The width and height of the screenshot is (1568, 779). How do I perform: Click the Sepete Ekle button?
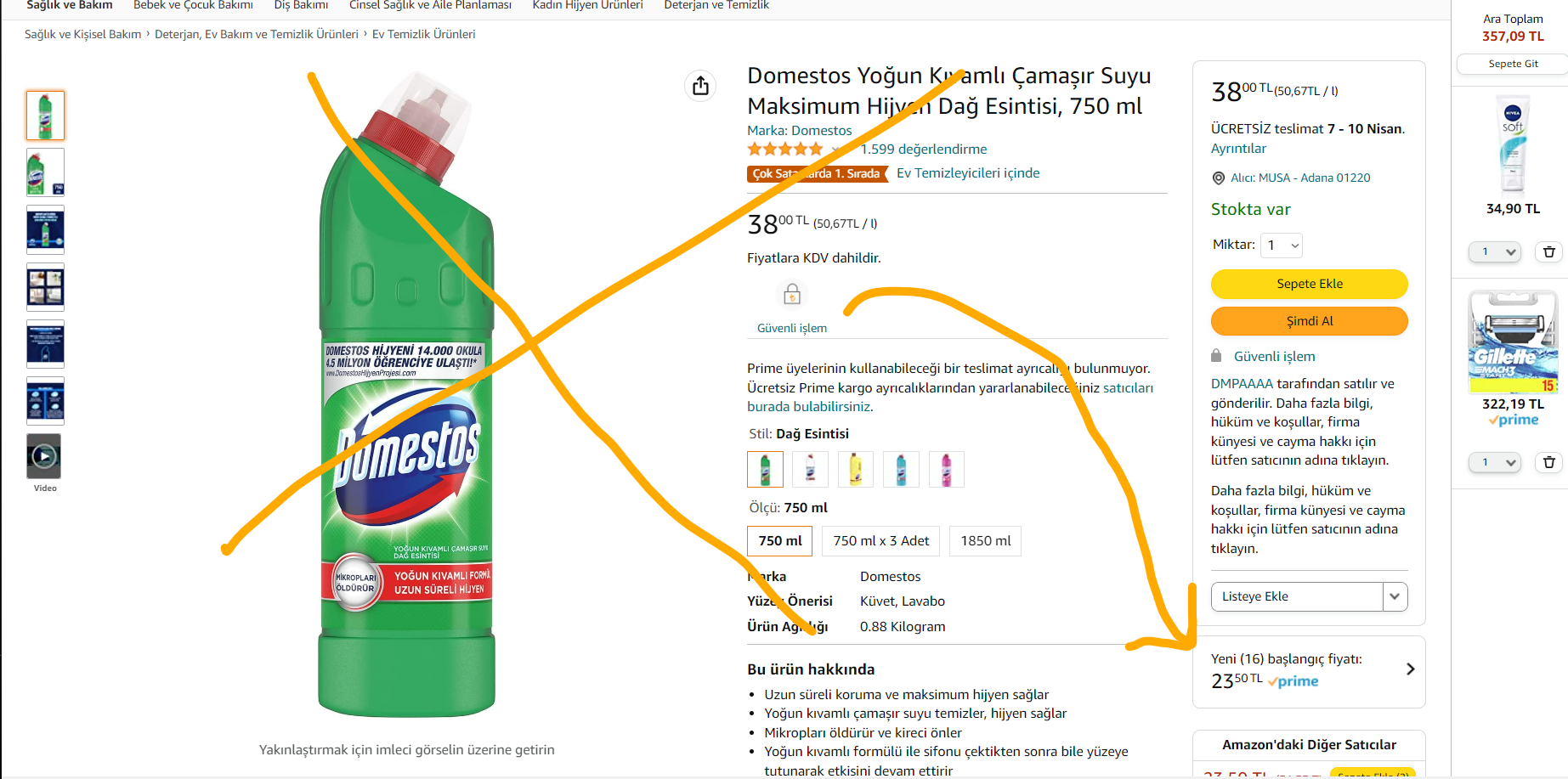[x=1309, y=284]
